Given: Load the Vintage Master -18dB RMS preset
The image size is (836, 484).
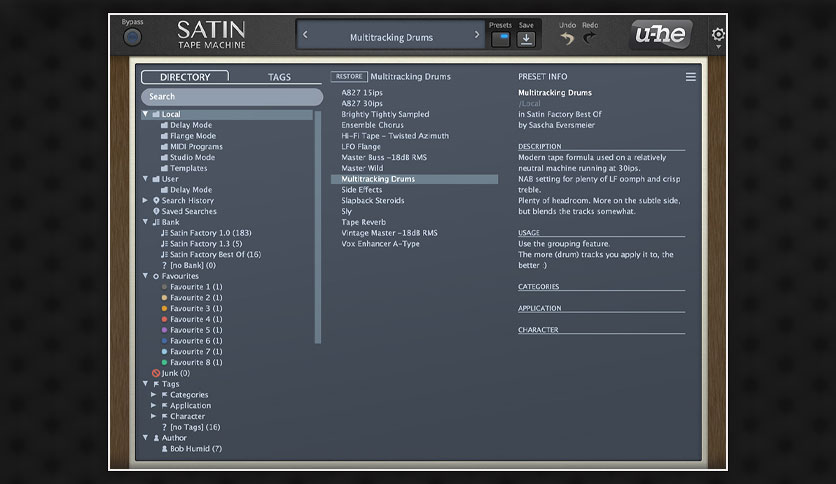Looking at the screenshot, I should point(389,233).
